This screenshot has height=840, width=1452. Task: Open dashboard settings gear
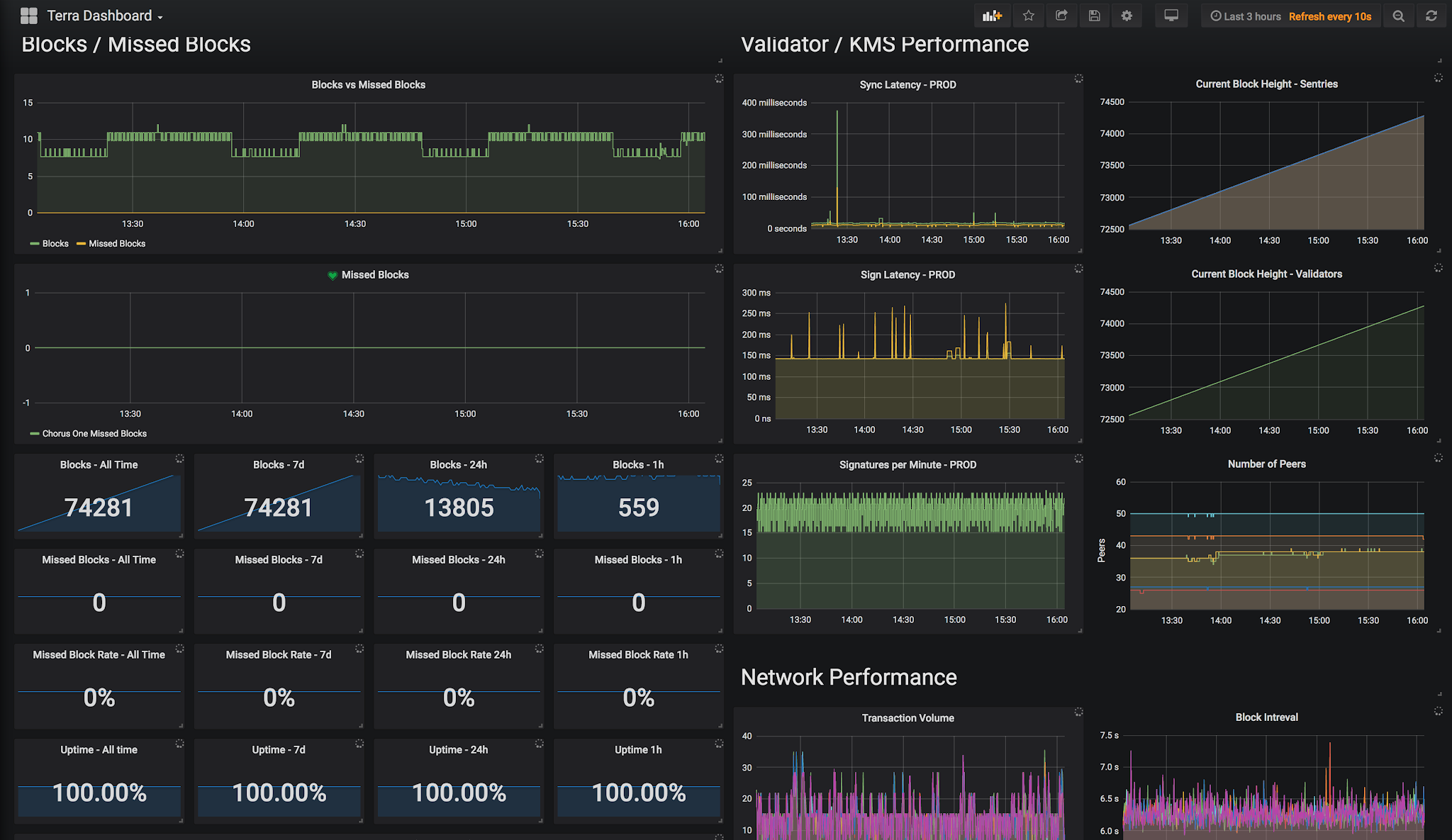click(x=1127, y=16)
